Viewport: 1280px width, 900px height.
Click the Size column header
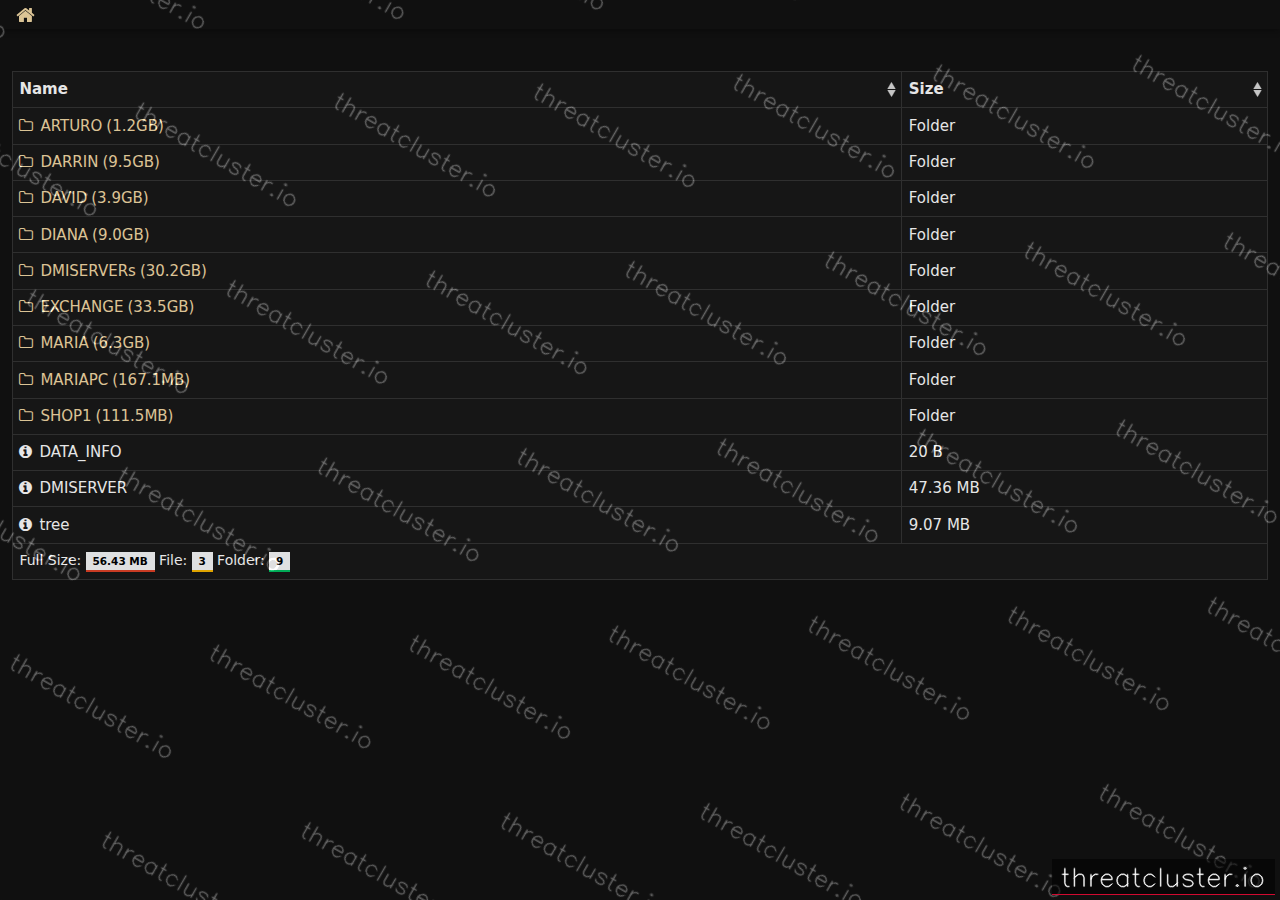[x=1084, y=89]
